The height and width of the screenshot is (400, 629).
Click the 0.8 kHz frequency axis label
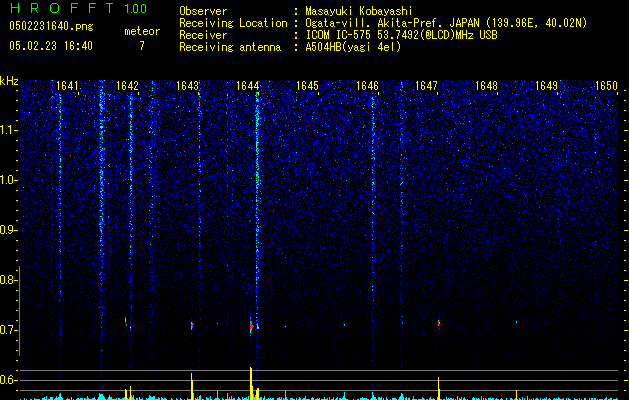pyautogui.click(x=9, y=280)
